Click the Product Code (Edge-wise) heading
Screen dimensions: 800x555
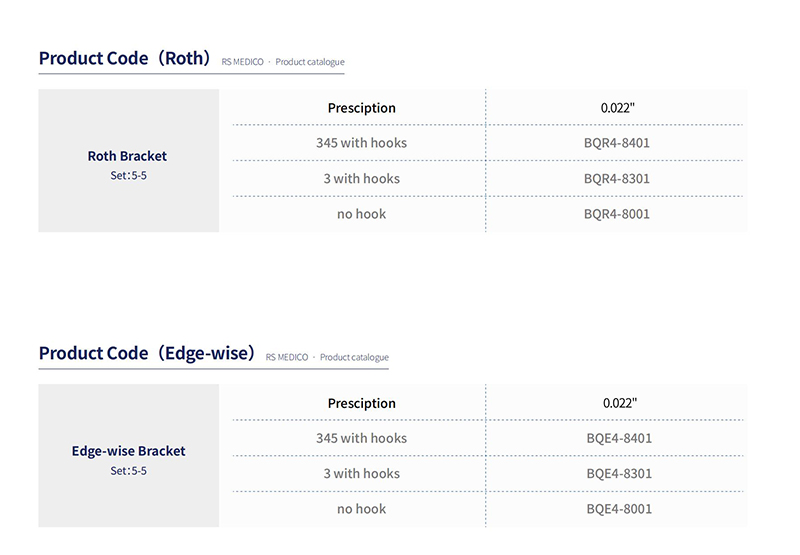point(147,353)
